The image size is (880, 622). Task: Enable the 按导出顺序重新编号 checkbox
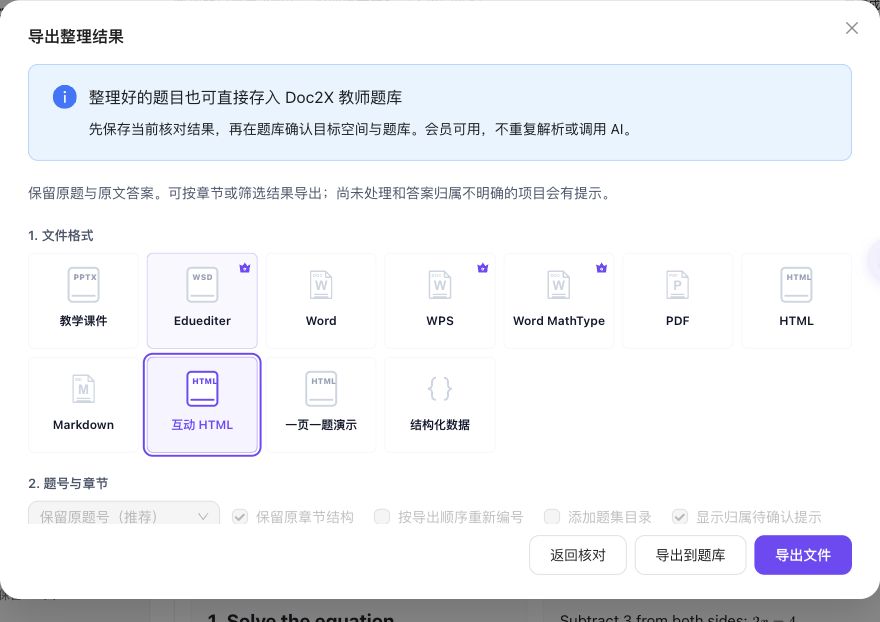[x=382, y=516]
